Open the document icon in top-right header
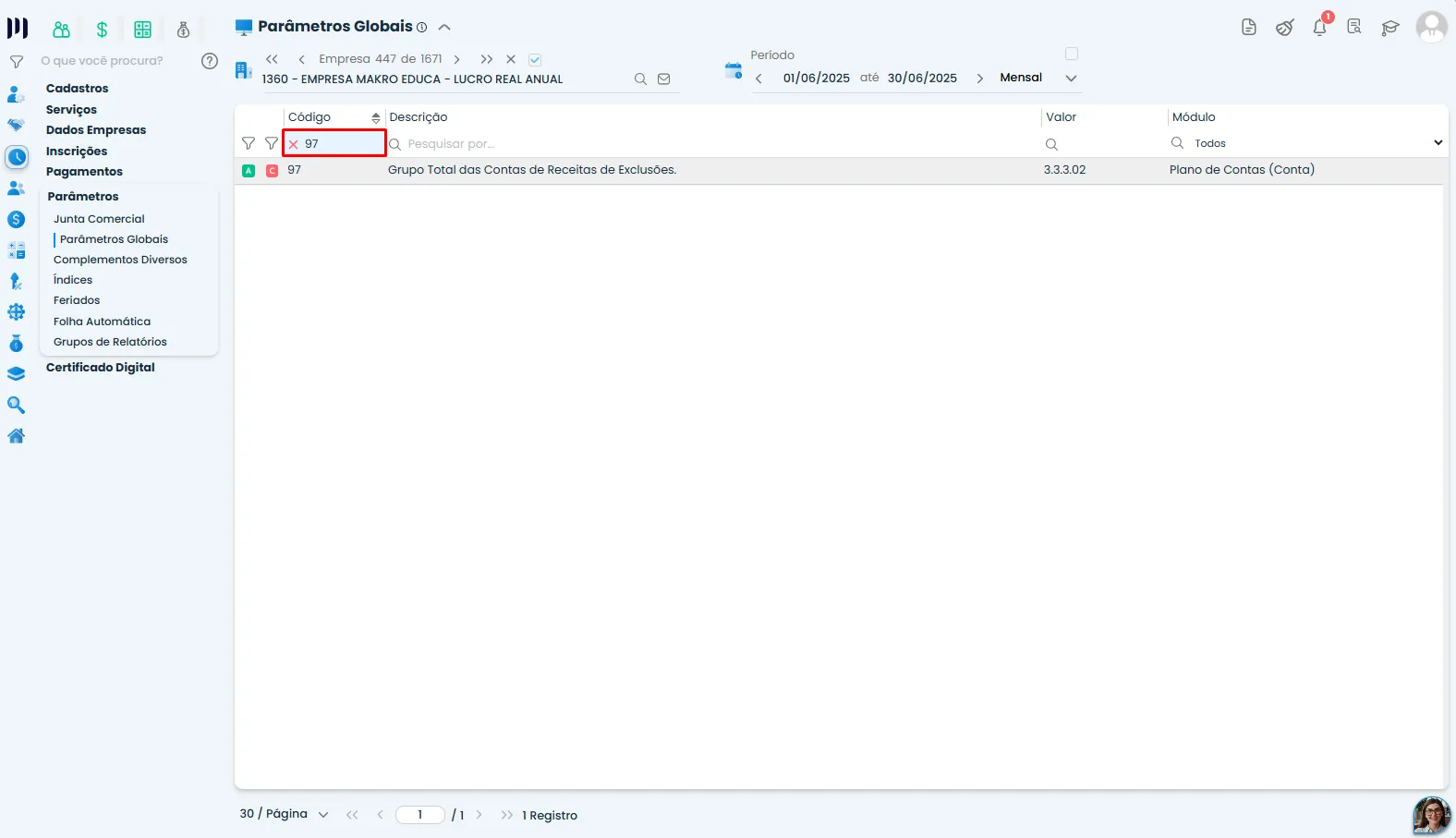Viewport: 1456px width, 838px height. click(x=1249, y=28)
